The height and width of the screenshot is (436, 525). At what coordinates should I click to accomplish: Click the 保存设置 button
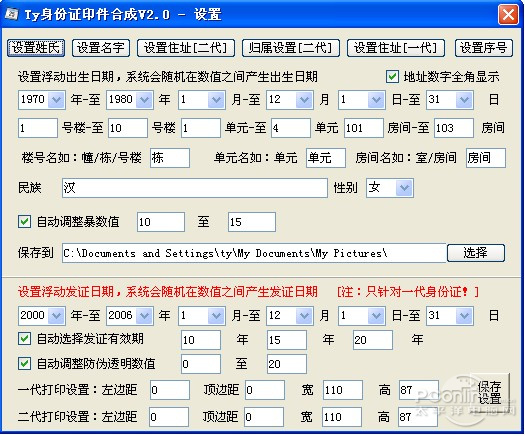(x=490, y=392)
